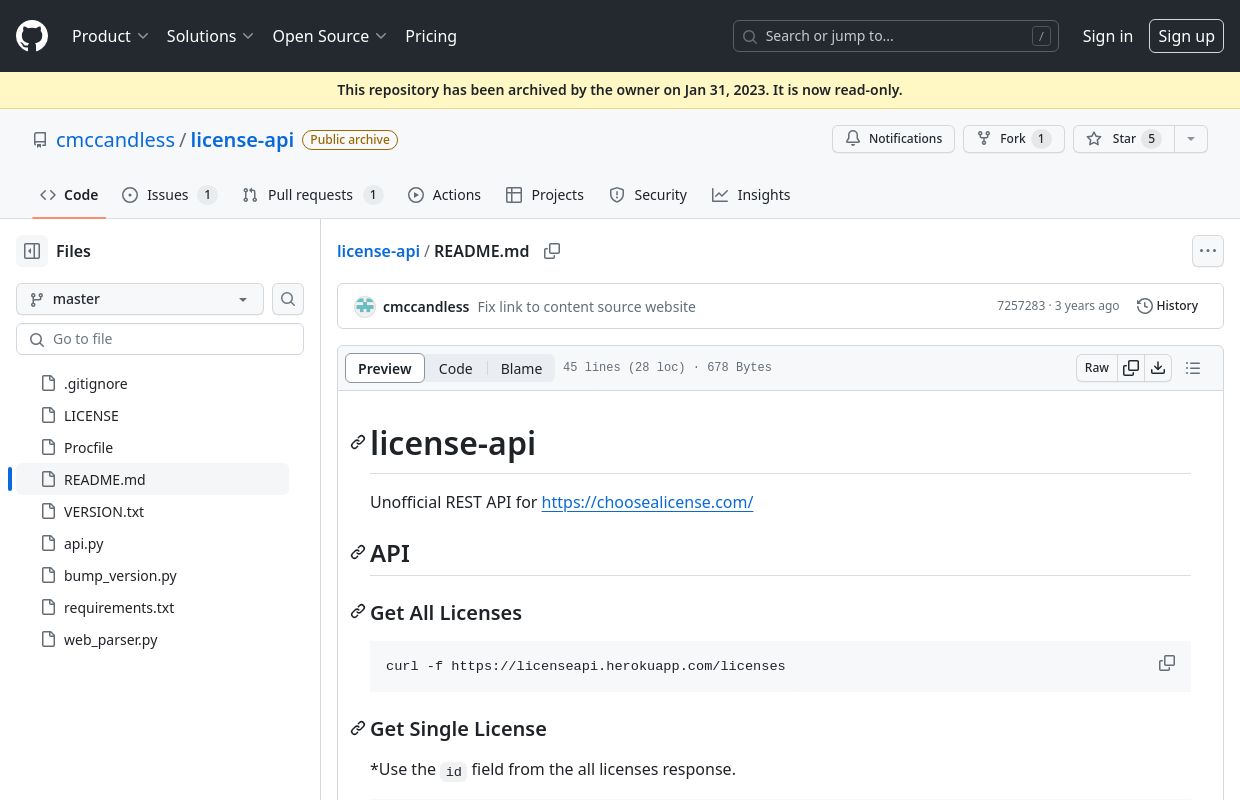Collapse the file tree side panel
The image size is (1240, 800).
tap(32, 251)
